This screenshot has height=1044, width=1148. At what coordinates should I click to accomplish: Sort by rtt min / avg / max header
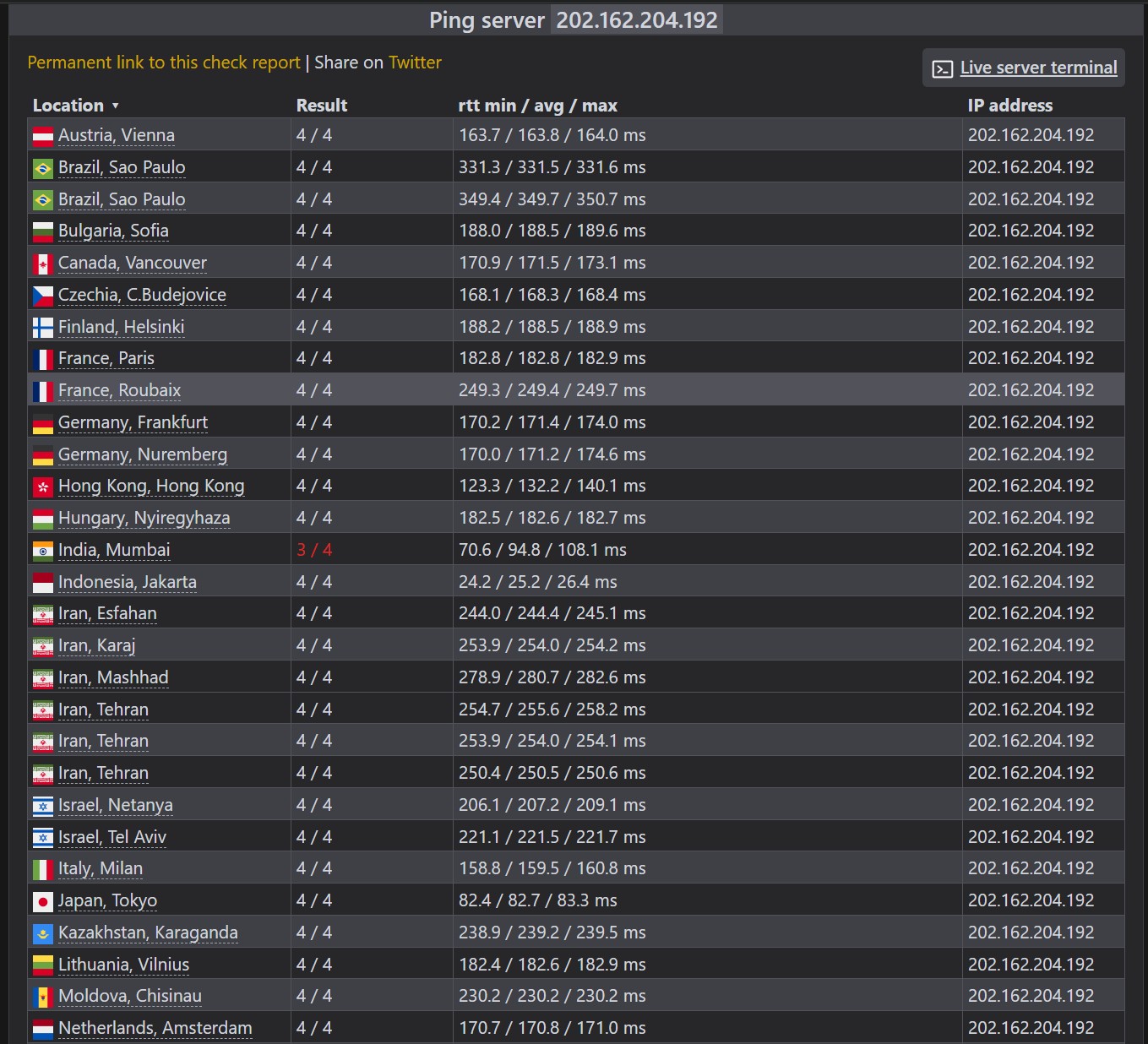click(537, 106)
